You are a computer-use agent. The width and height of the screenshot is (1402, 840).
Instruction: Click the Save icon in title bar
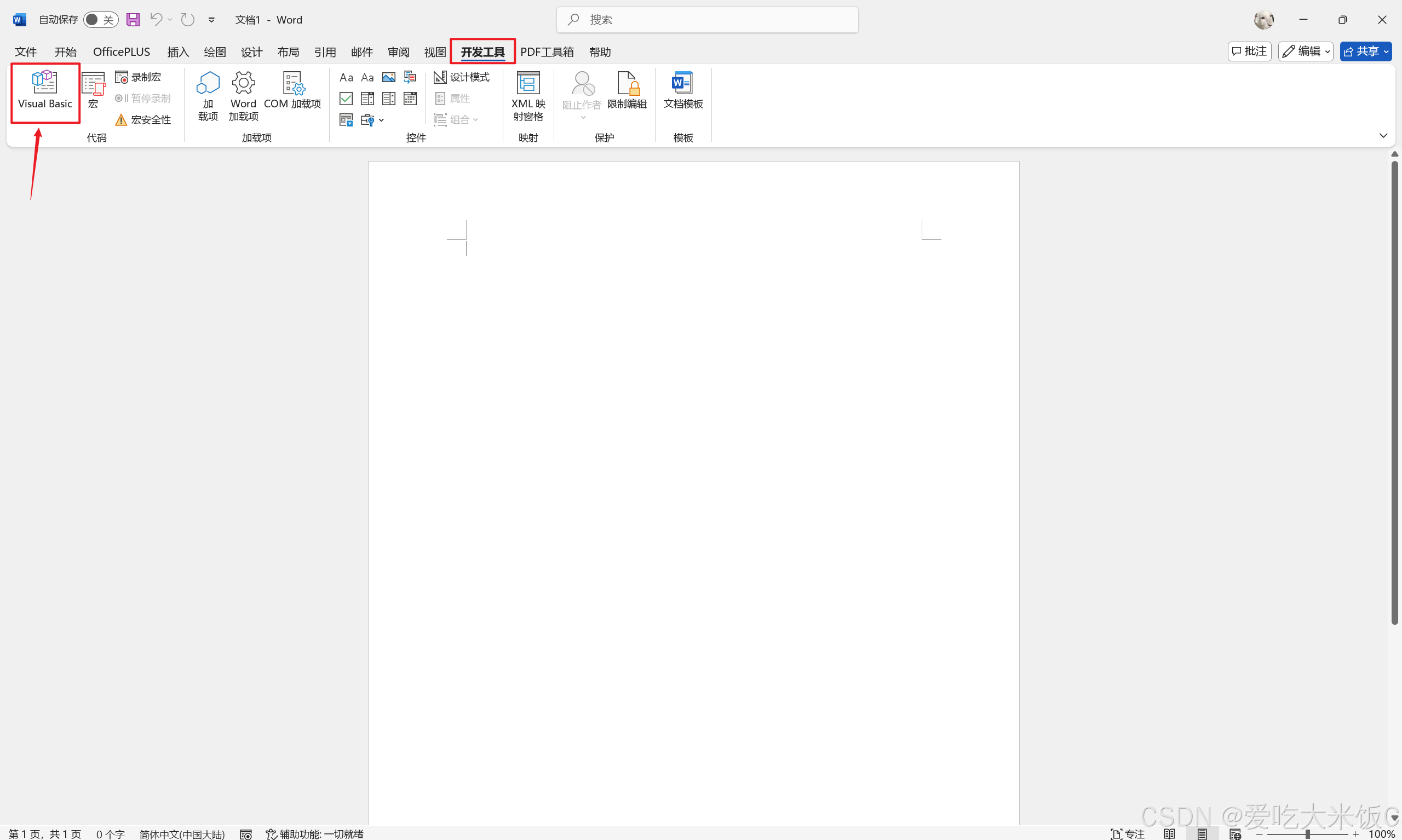click(133, 20)
